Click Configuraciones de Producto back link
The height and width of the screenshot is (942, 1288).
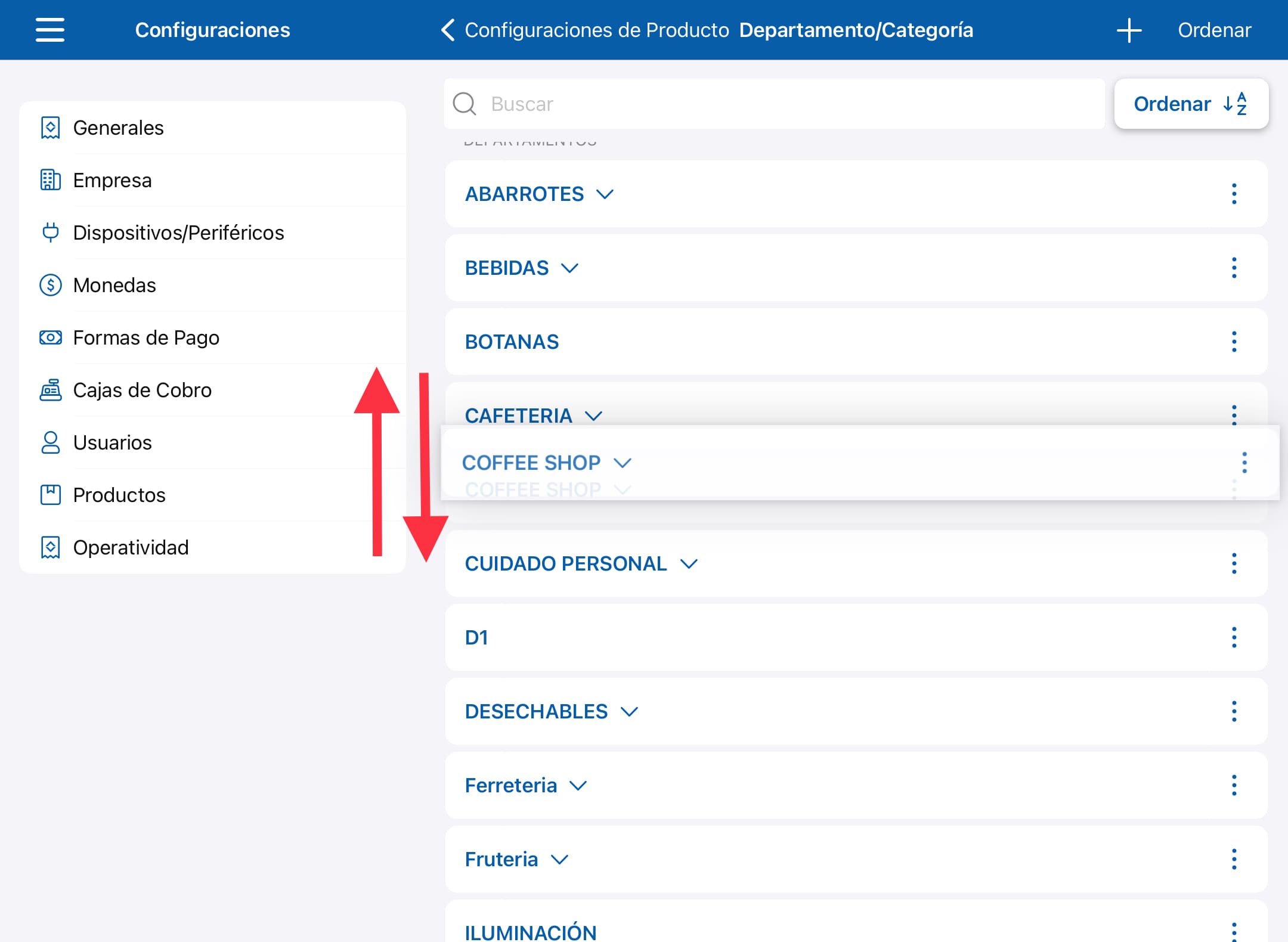click(x=596, y=30)
